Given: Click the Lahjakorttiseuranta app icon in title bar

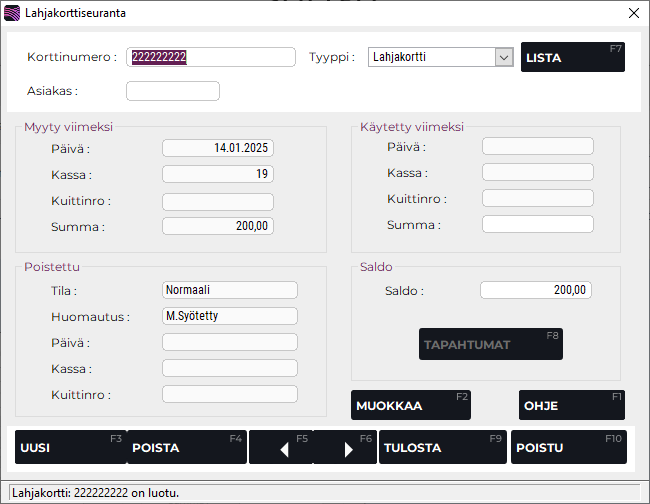Looking at the screenshot, I should (x=12, y=13).
